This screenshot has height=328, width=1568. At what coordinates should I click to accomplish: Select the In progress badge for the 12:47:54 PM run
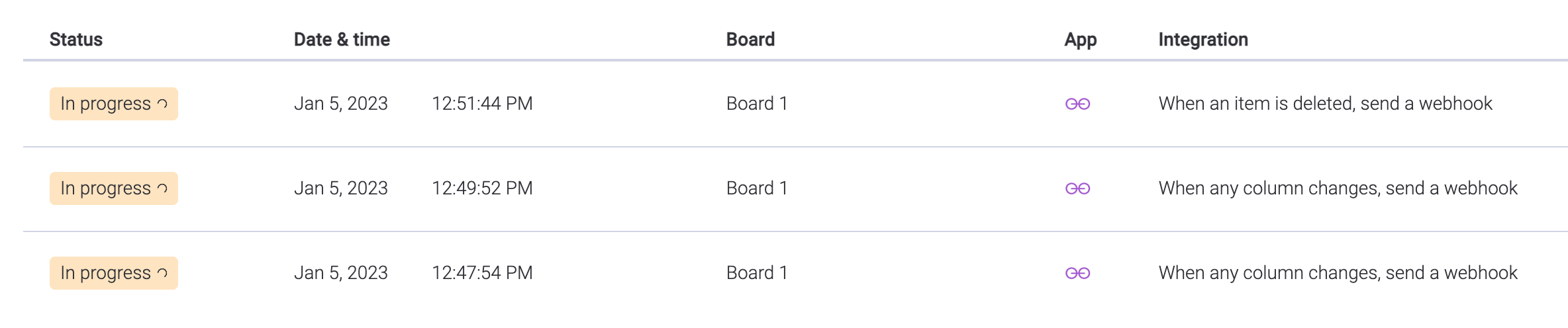[x=114, y=273]
